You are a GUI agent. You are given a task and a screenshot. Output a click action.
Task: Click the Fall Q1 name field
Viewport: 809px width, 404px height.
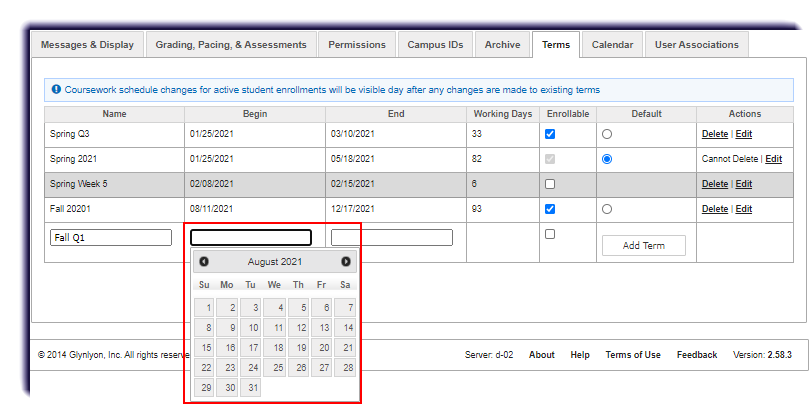(110, 238)
